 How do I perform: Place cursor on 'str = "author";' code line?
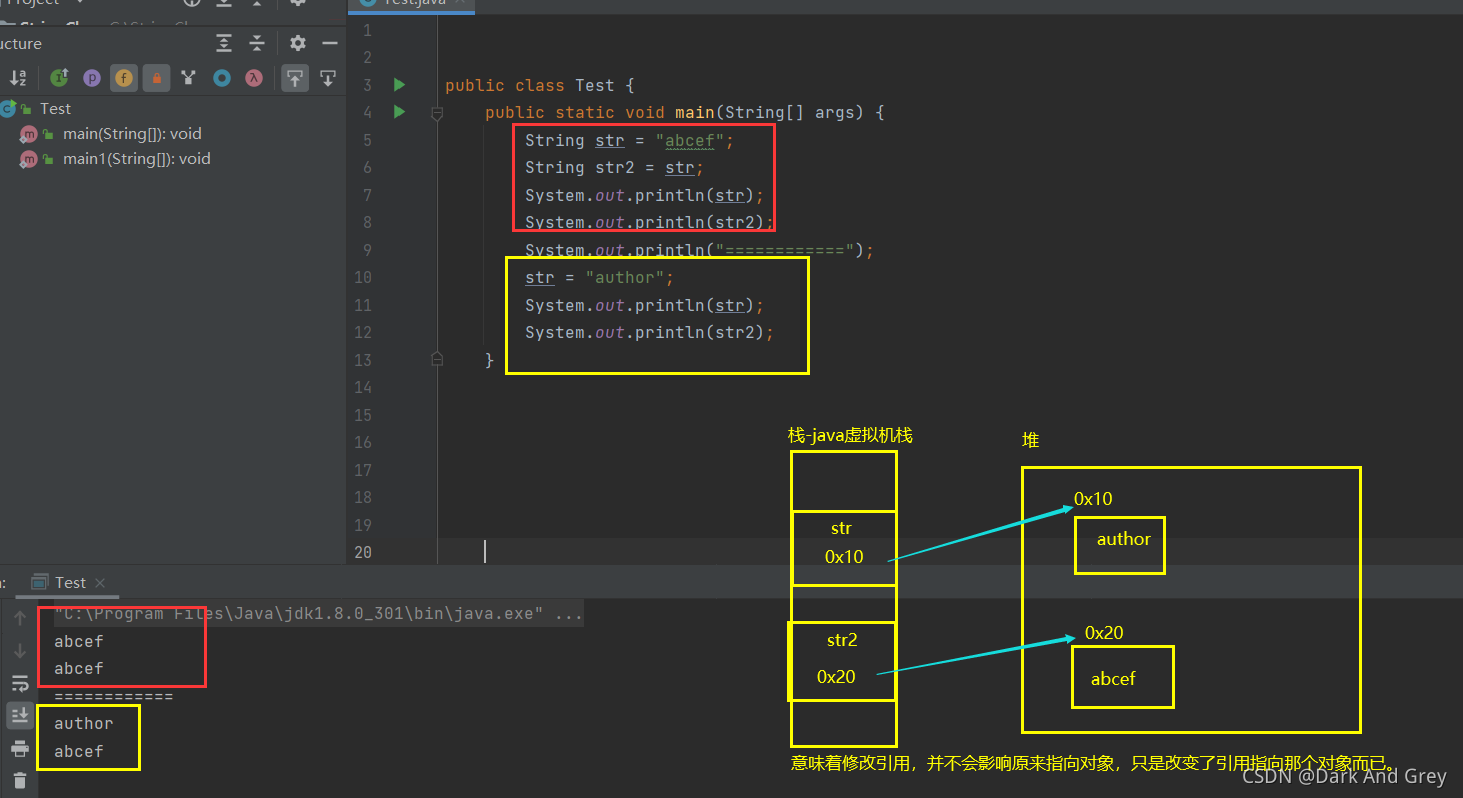point(600,277)
